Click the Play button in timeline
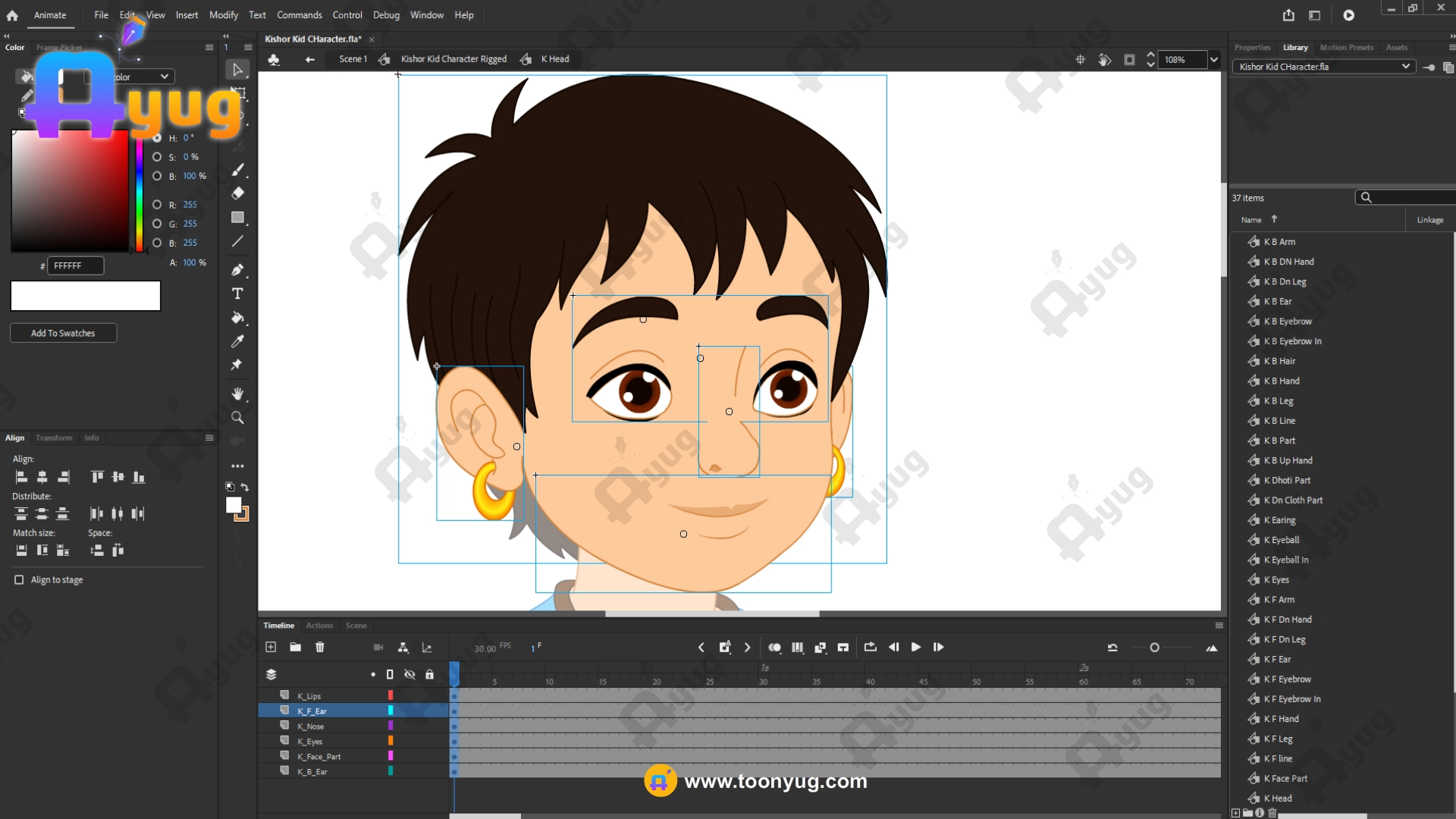Screen dimensions: 1456x819 (915, 647)
